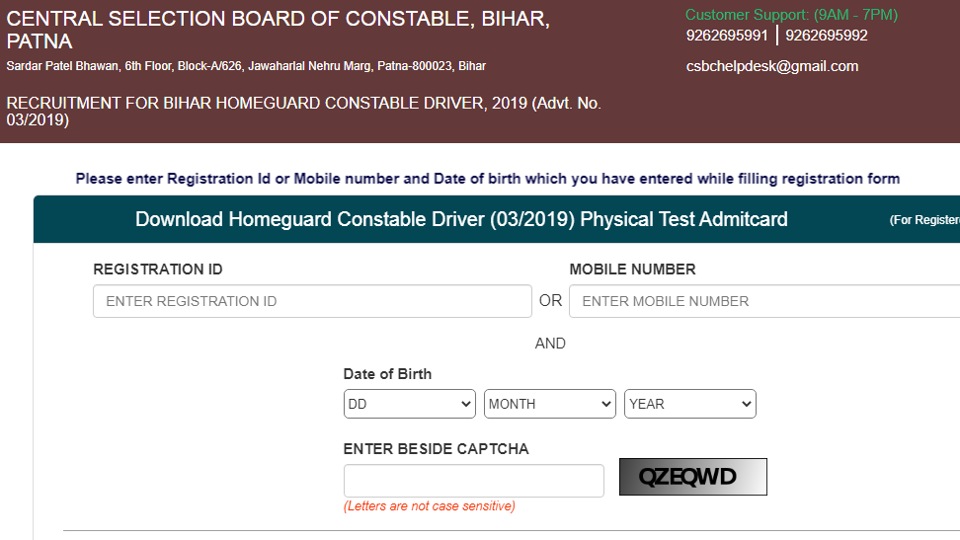This screenshot has width=960, height=540.
Task: Click the Download Homeguard Constable Driver Admitcard banner
Action: click(497, 219)
